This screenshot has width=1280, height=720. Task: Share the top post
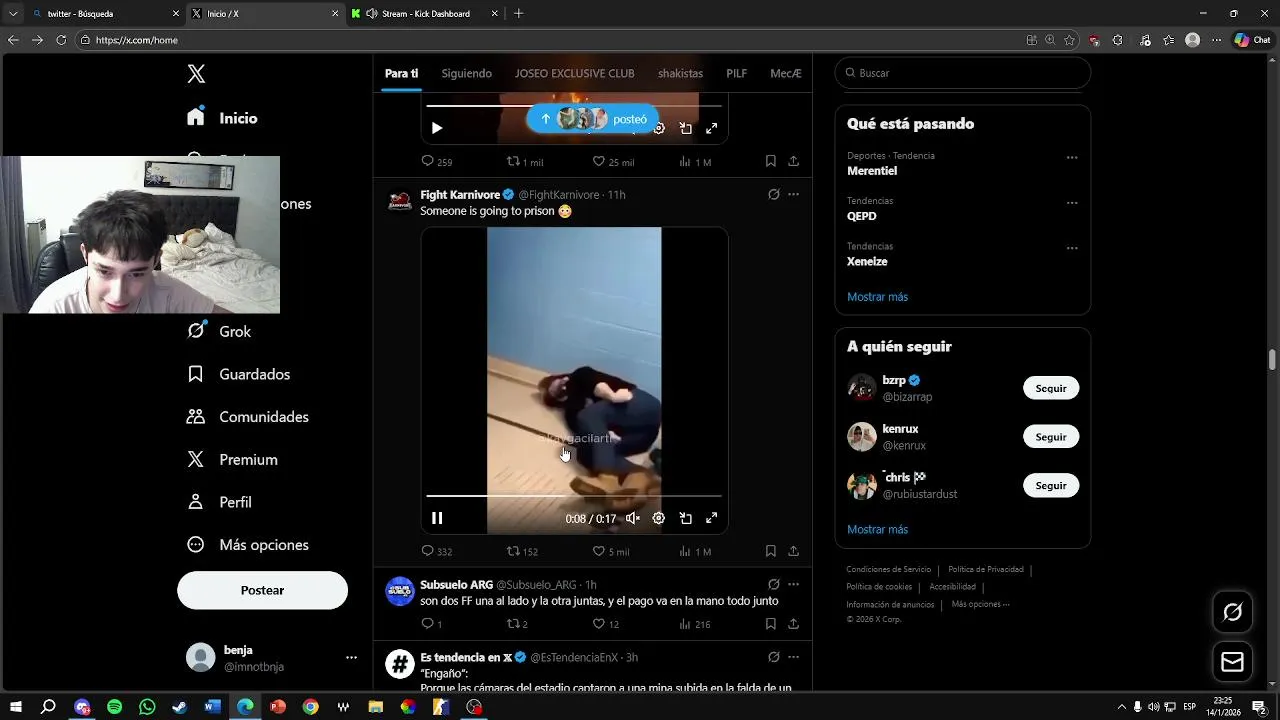pos(793,161)
